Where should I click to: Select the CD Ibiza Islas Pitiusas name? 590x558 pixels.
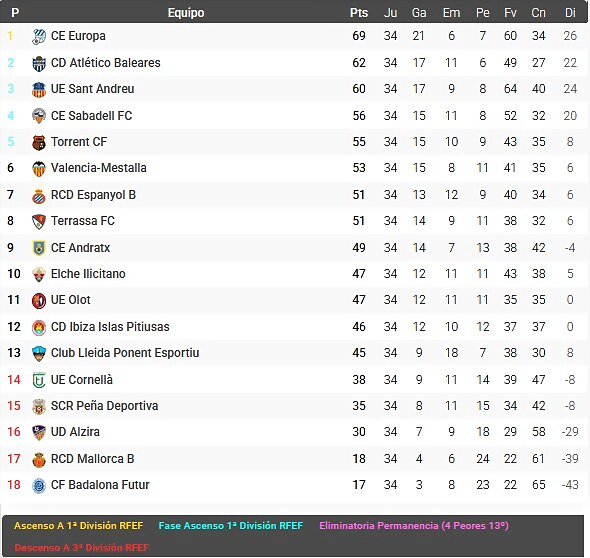pyautogui.click(x=110, y=327)
